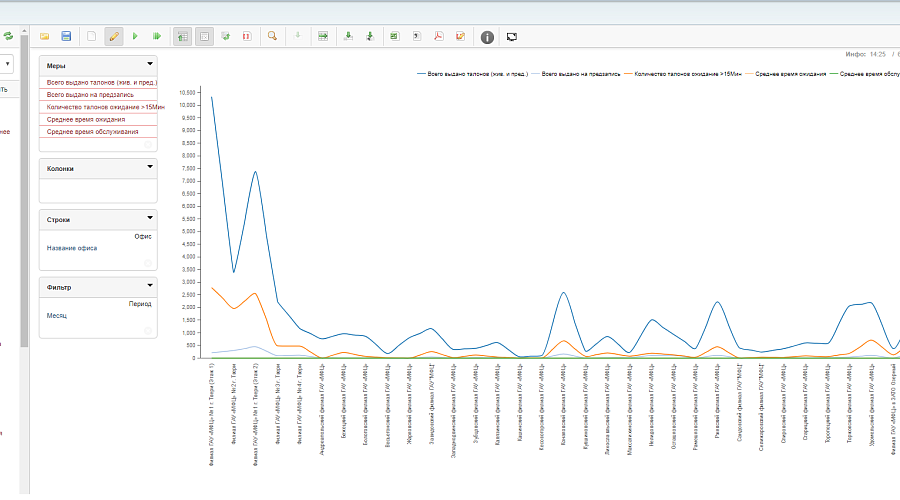Toggle legend series Количество талонов ожидание >15Мин
The width and height of the screenshot is (900, 500).
(683, 74)
